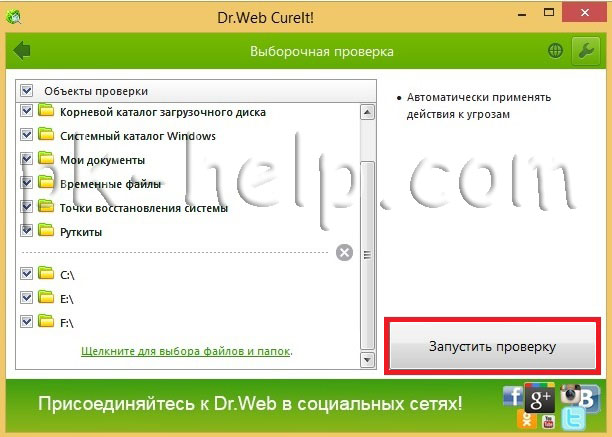This screenshot has width=612, height=437.
Task: Uncheck the C:\ drive checkbox
Action: coord(26,274)
